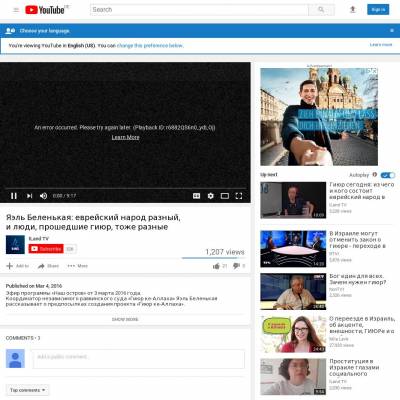Expand description with Show more
The image size is (400, 400).
[125, 319]
